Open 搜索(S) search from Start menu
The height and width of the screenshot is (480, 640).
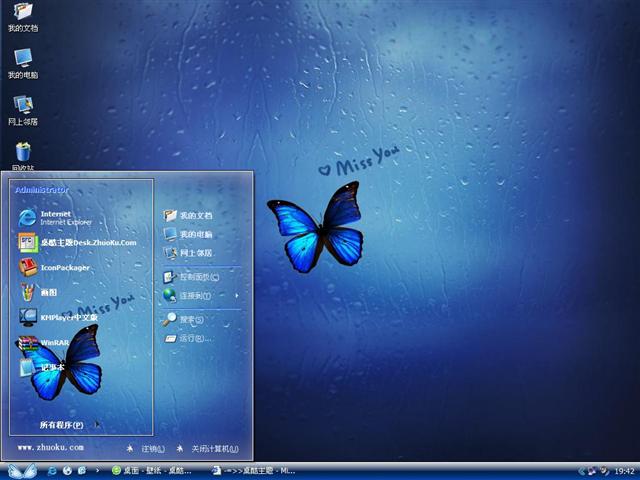point(183,320)
